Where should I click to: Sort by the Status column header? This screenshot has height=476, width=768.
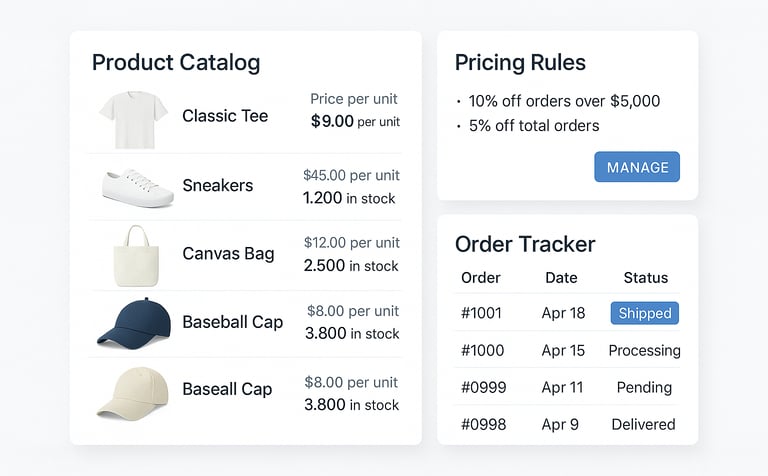coord(645,277)
